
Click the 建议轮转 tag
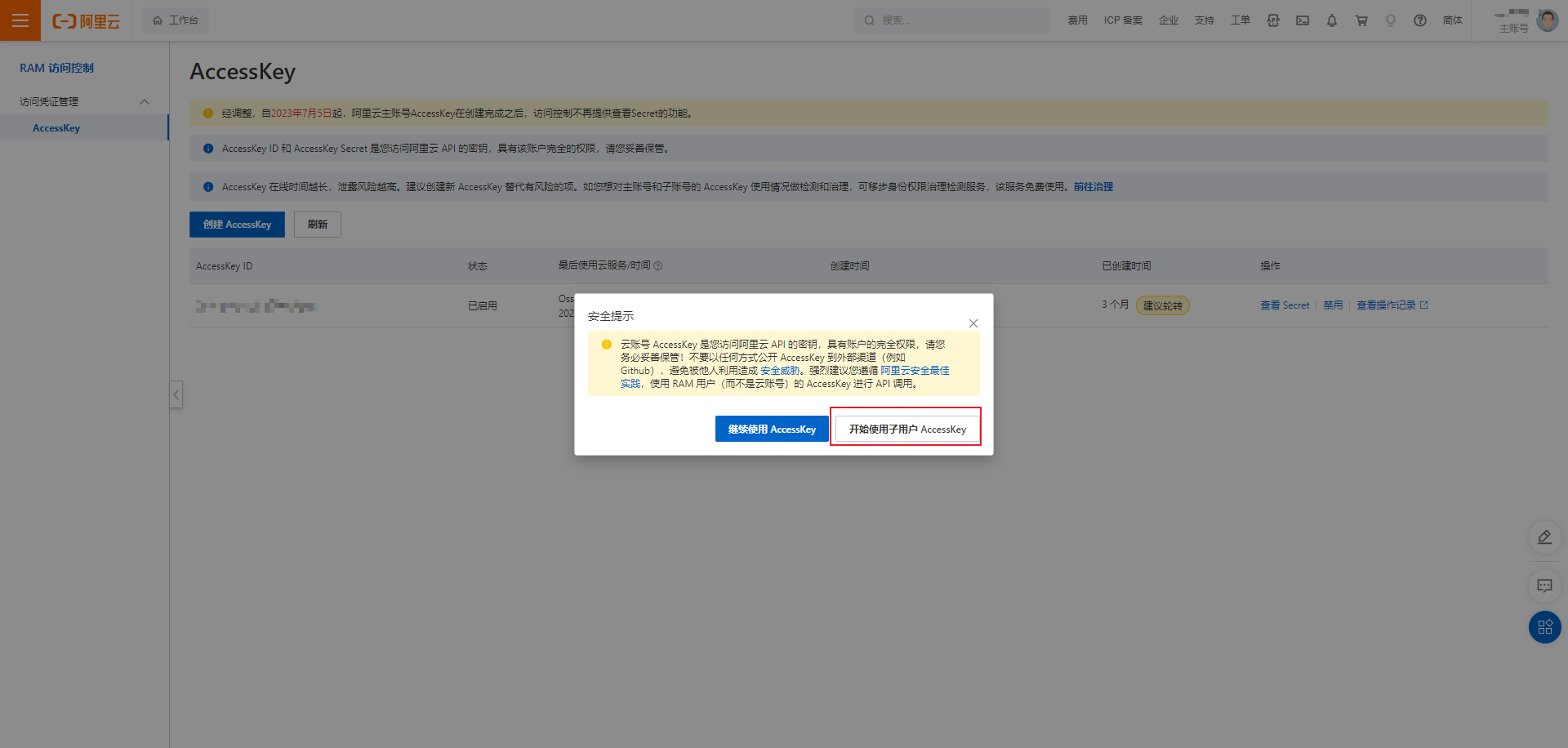pos(1163,305)
